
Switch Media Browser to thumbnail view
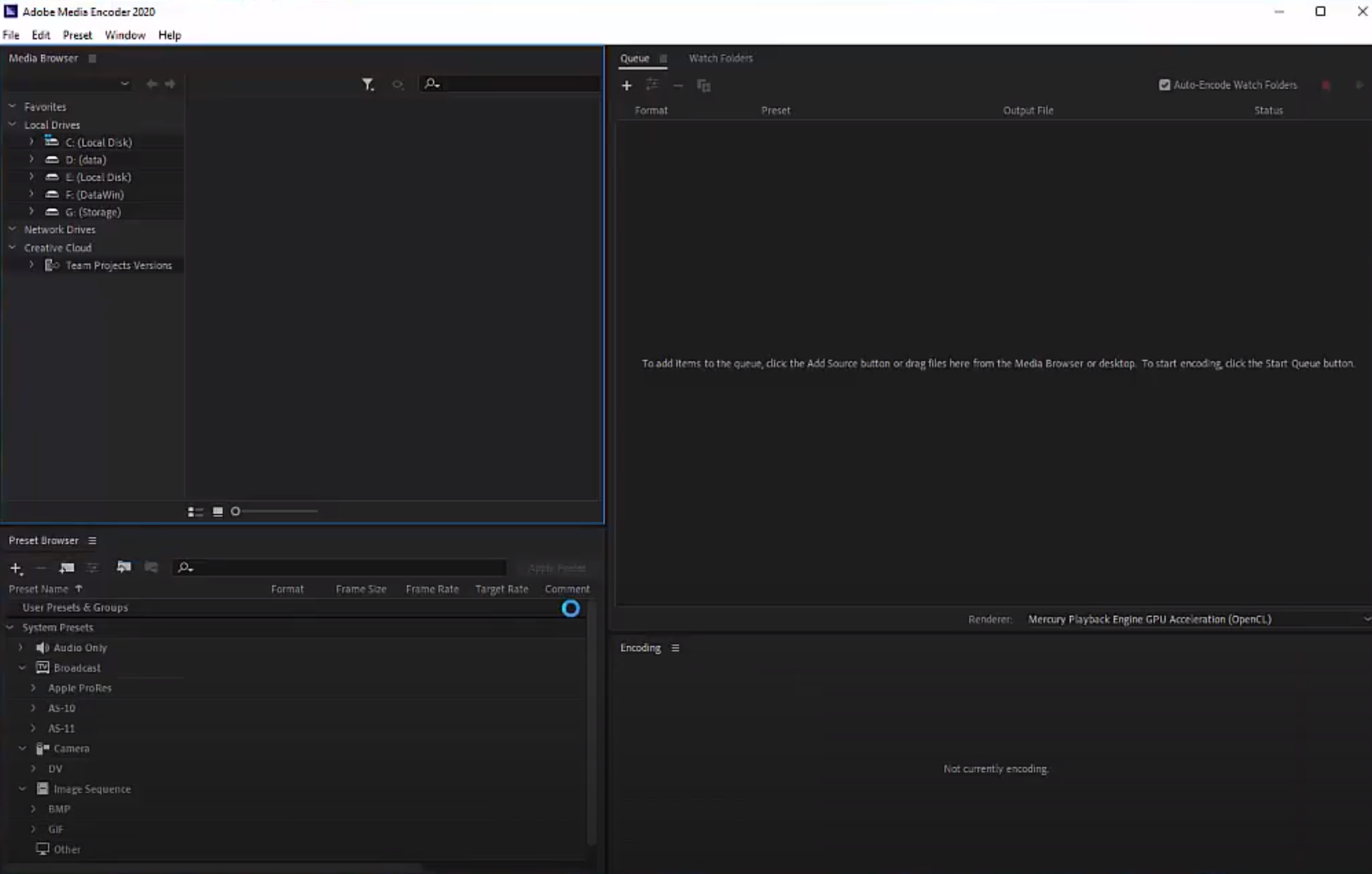pos(218,511)
